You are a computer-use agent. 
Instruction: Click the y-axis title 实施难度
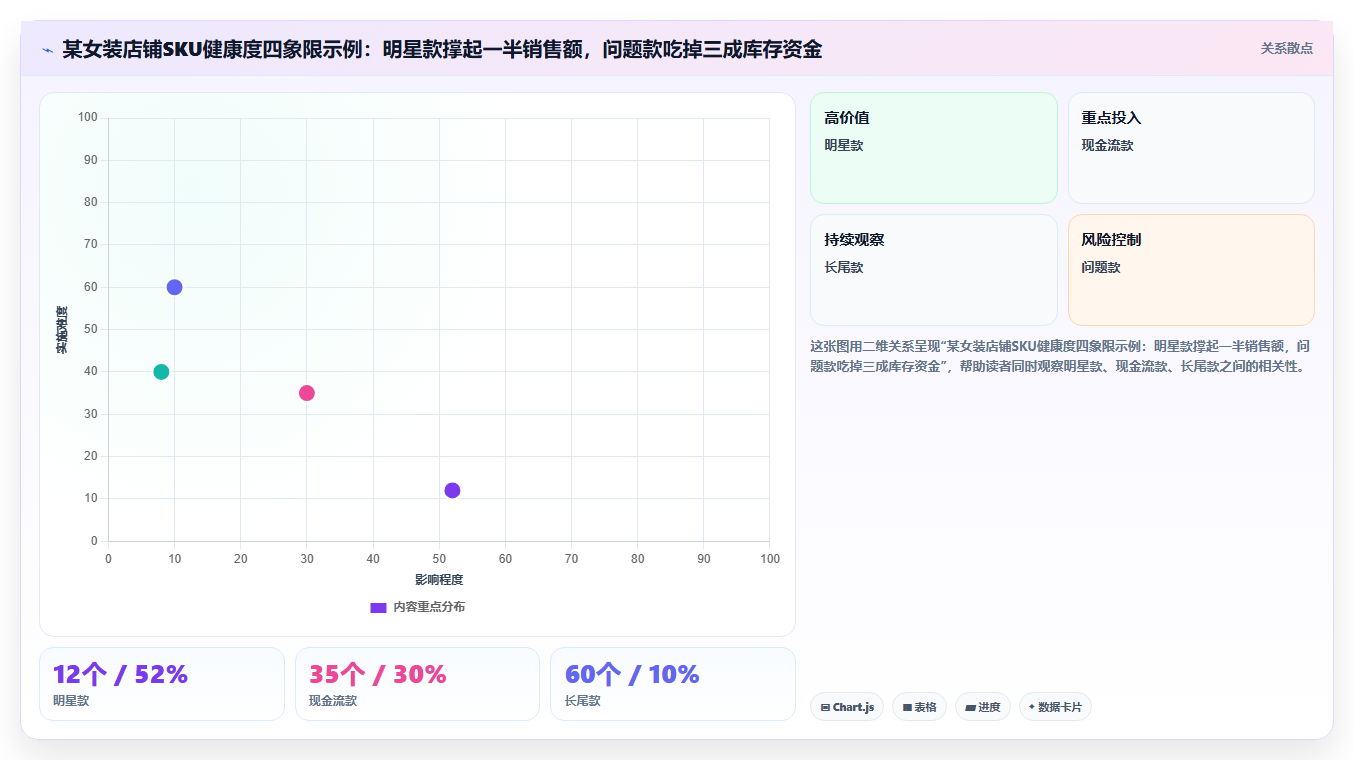(x=62, y=330)
